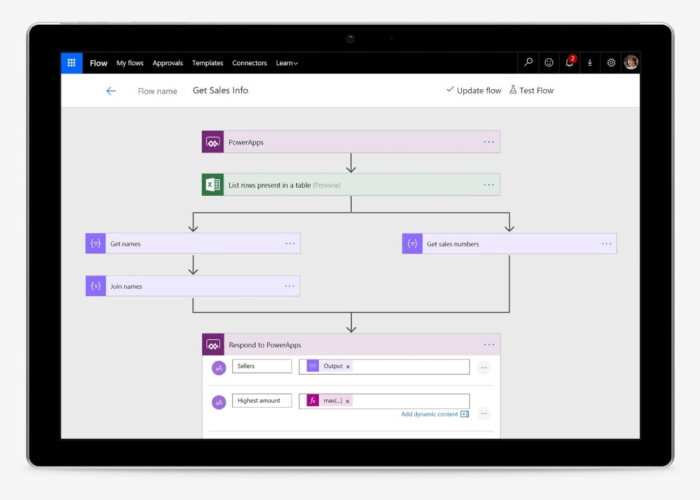The width and height of the screenshot is (700, 500).
Task: Click the Update flow button
Action: click(474, 90)
